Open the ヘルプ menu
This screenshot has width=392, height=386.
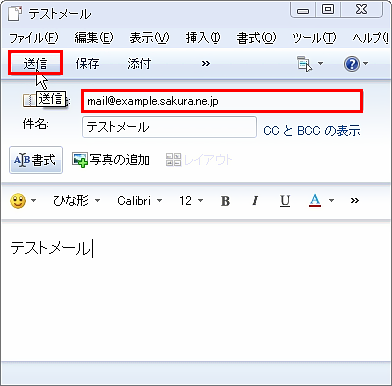[371, 38]
